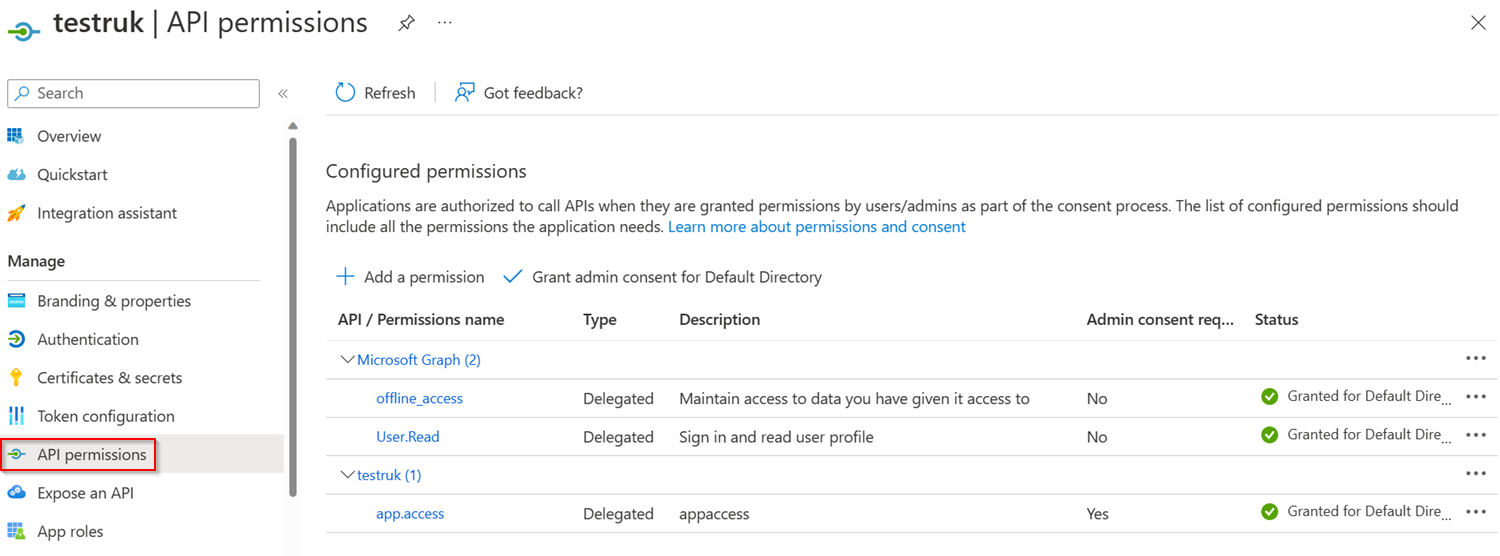
Task: Click granted status icon for offline_access
Action: [x=1270, y=397]
